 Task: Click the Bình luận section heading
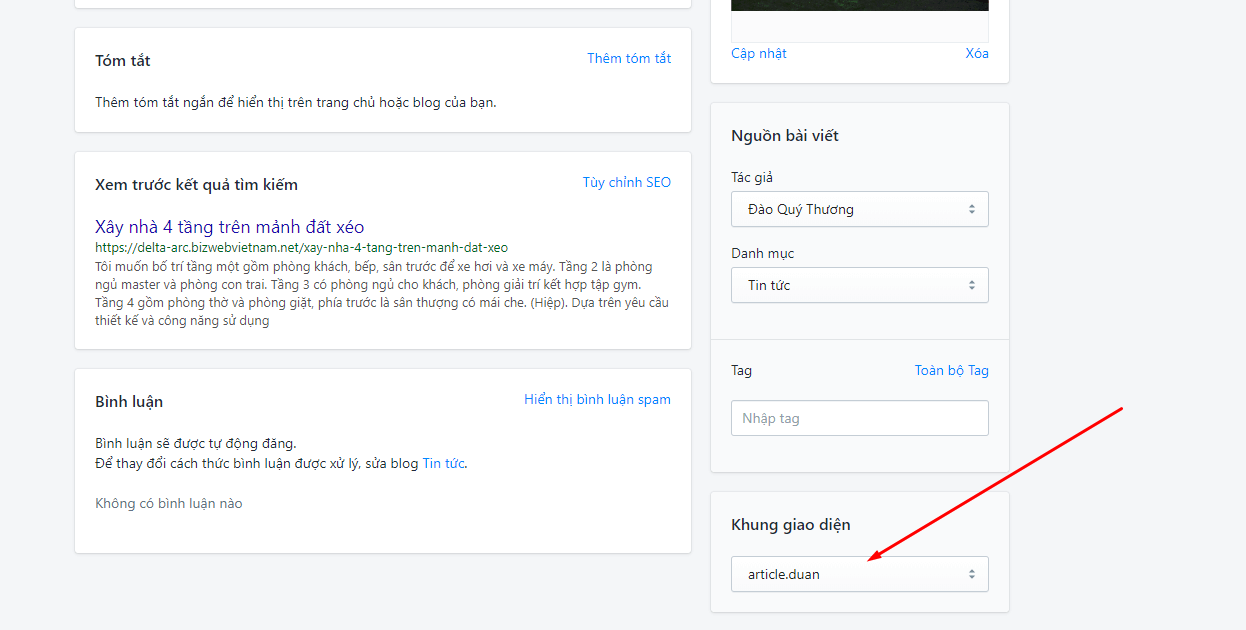(x=129, y=401)
